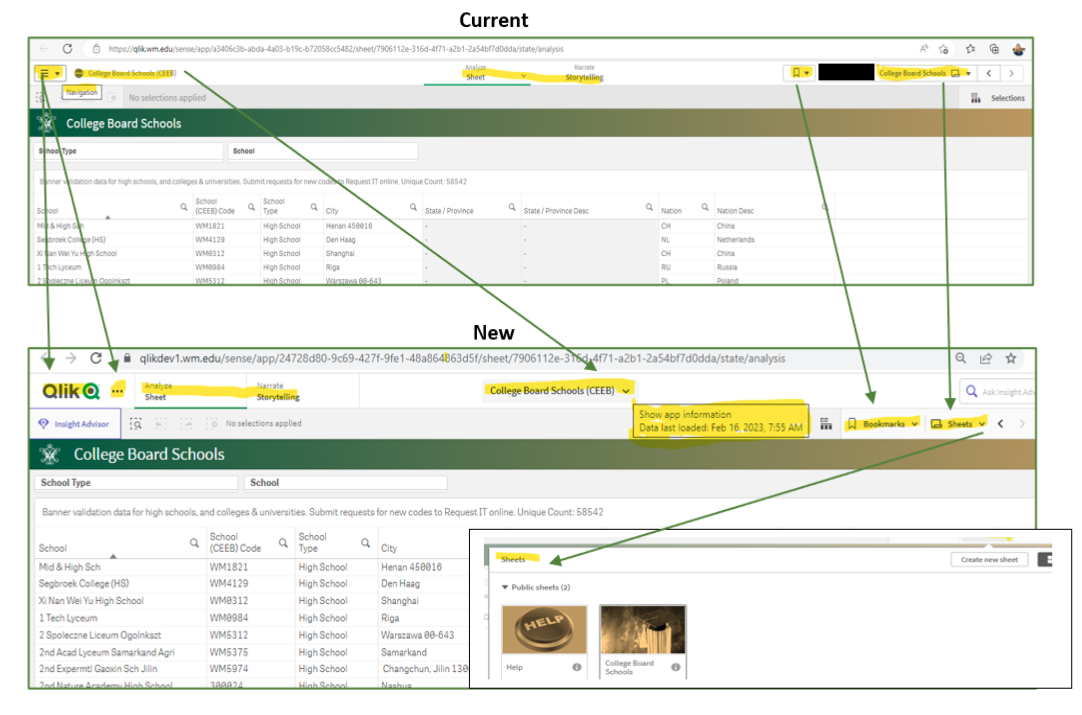Screen dimensions: 1082x715
Task: Open the Insight Advisor button in New view
Action: point(75,424)
